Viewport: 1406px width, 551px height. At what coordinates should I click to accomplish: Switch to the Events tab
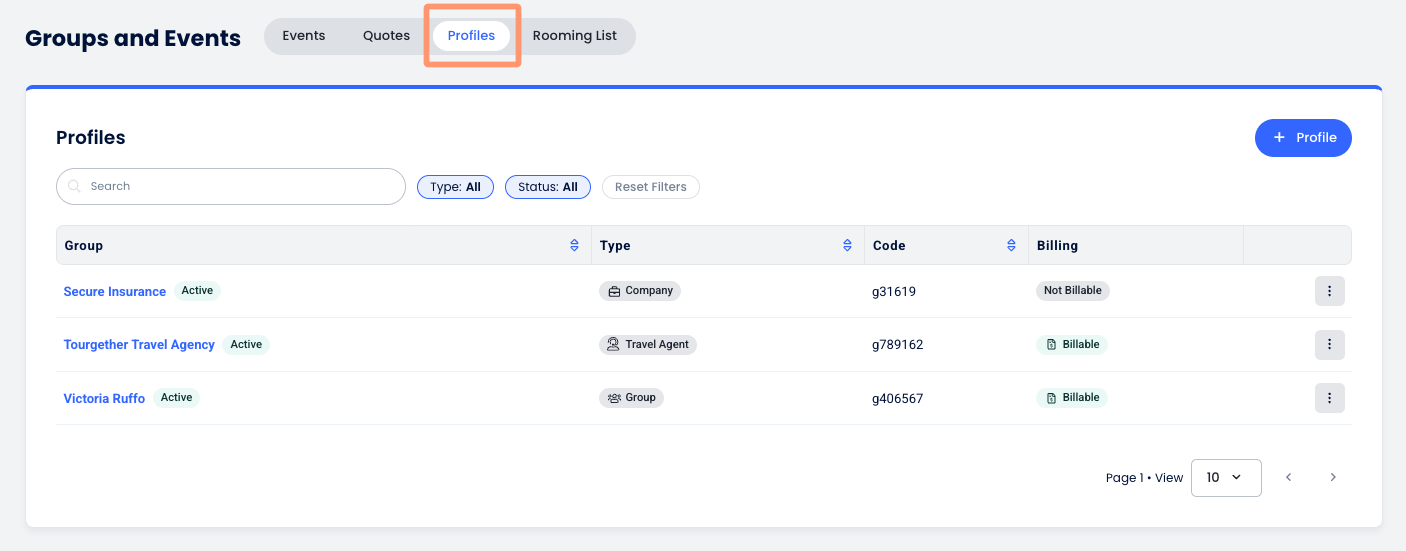tap(303, 36)
